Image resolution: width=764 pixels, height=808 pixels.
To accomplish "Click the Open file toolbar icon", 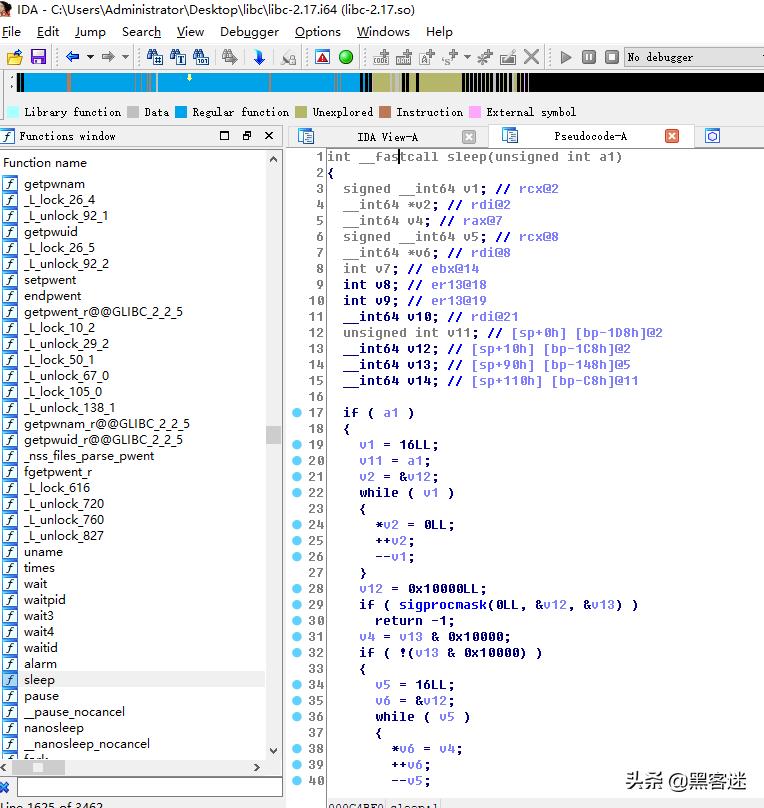I will (14, 57).
